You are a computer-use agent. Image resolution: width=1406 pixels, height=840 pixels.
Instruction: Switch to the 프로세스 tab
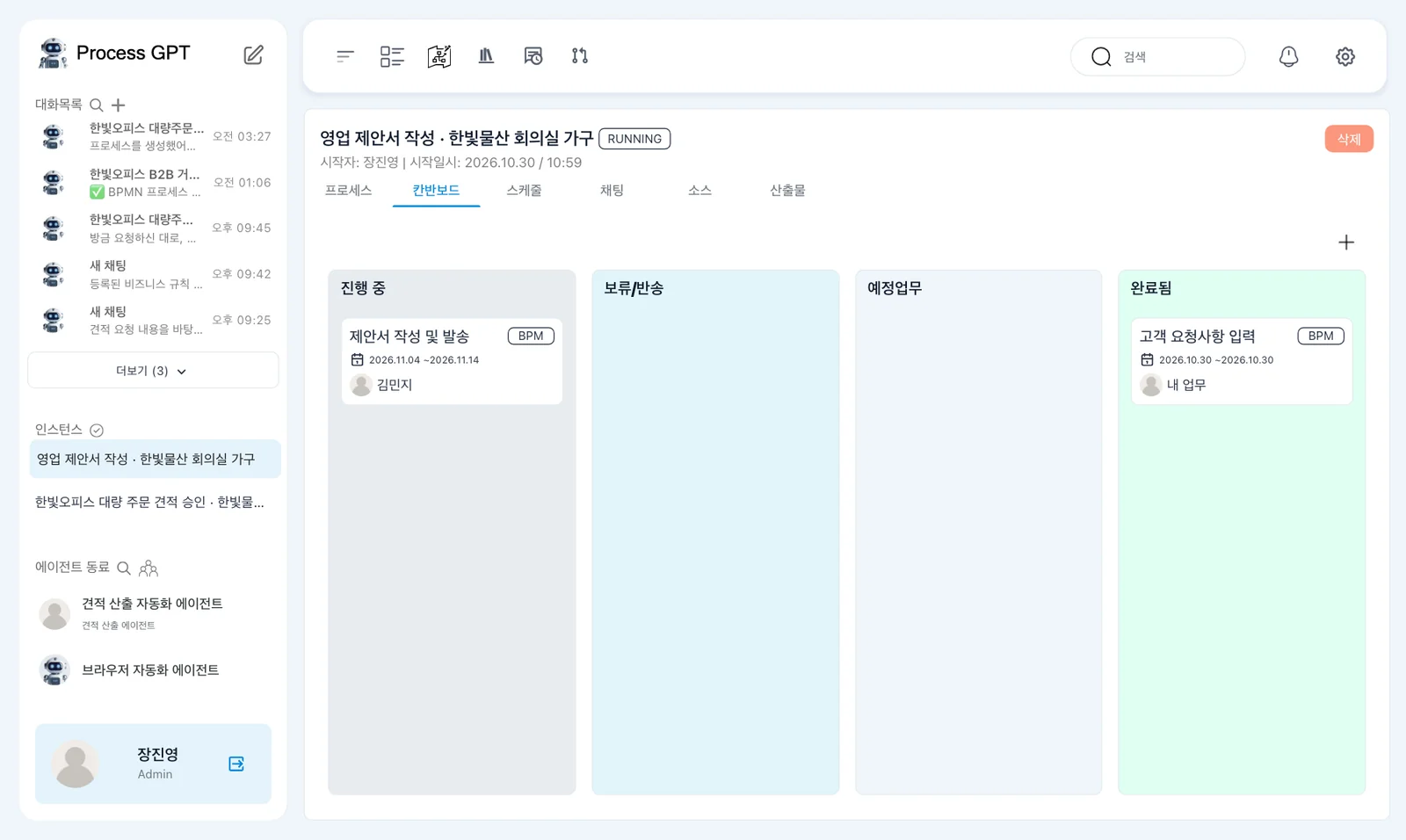[349, 191]
